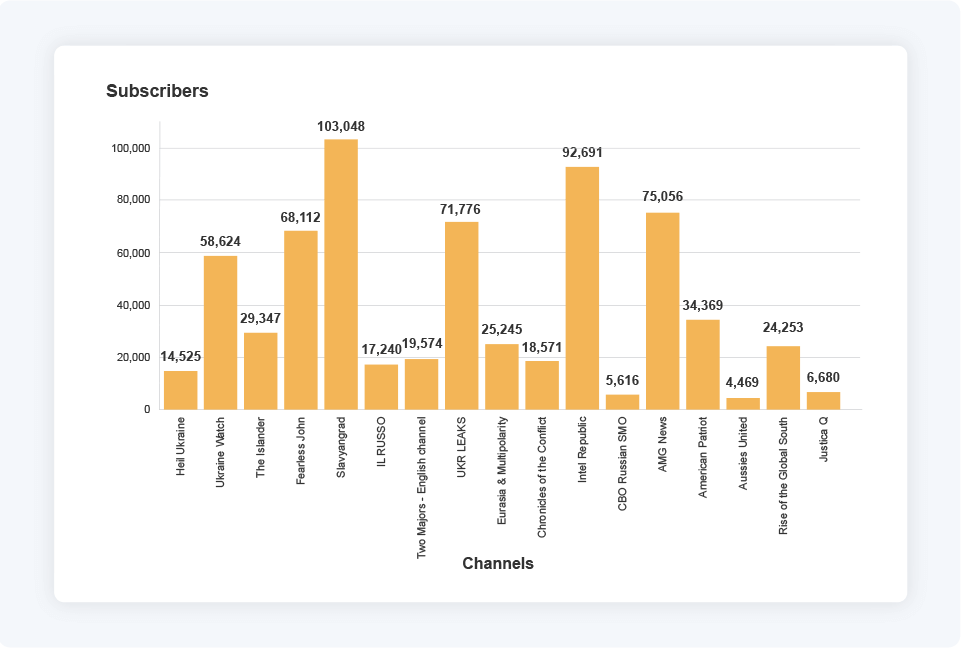Click the 92,691 value above Intel Republic
961x648 pixels.
click(x=583, y=154)
